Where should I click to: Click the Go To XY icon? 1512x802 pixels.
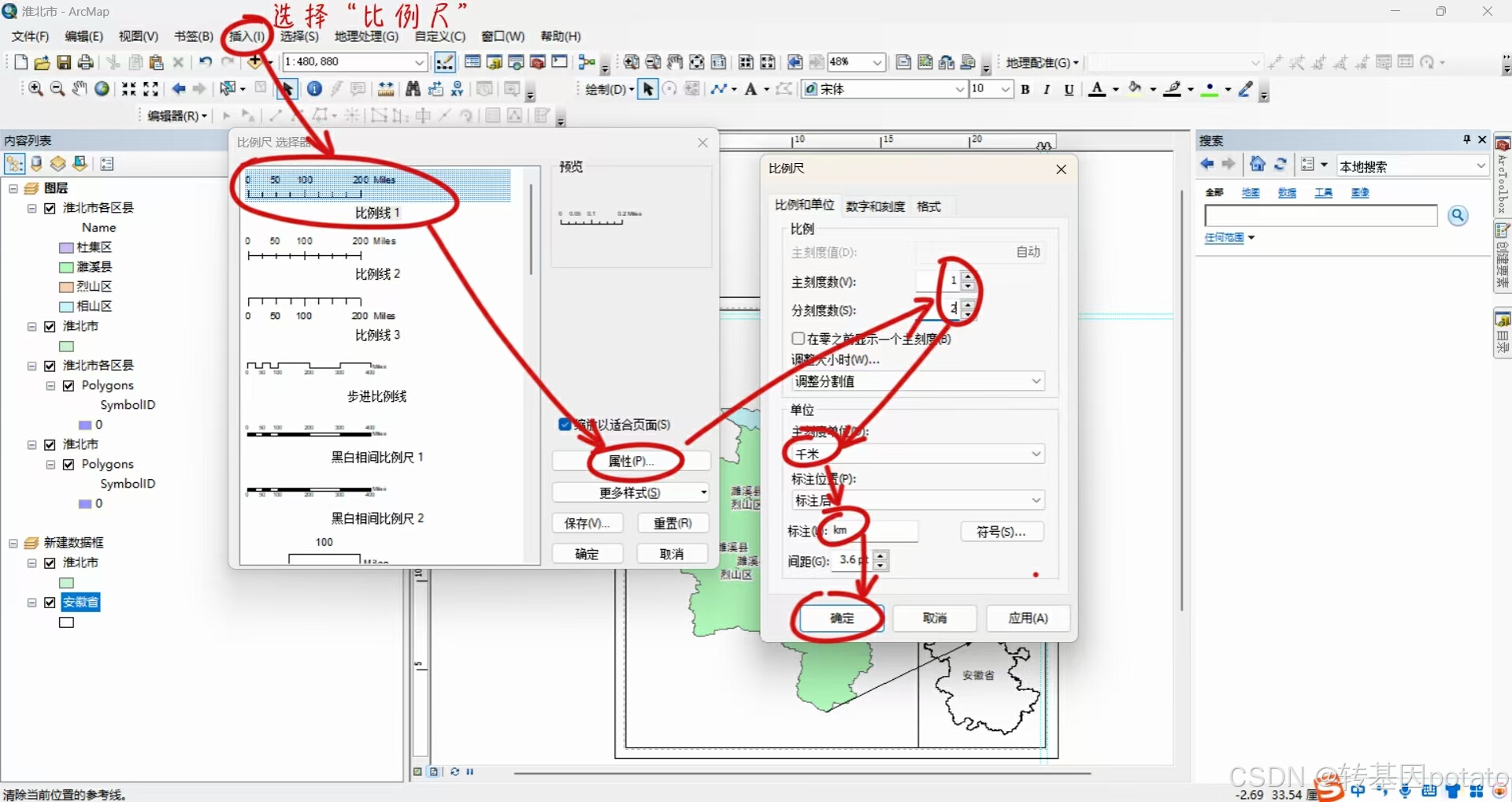coord(458,89)
